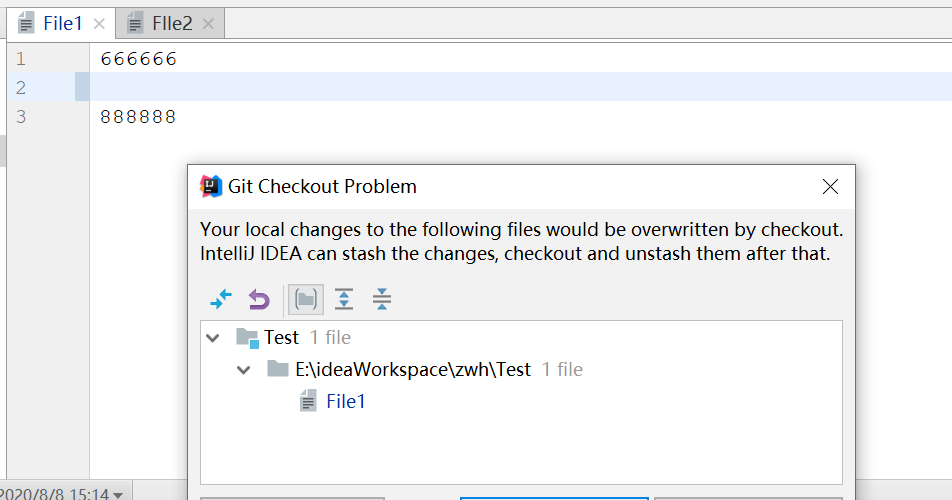The width and height of the screenshot is (952, 500).
Task: Click the Test module folder icon
Action: pos(247,338)
